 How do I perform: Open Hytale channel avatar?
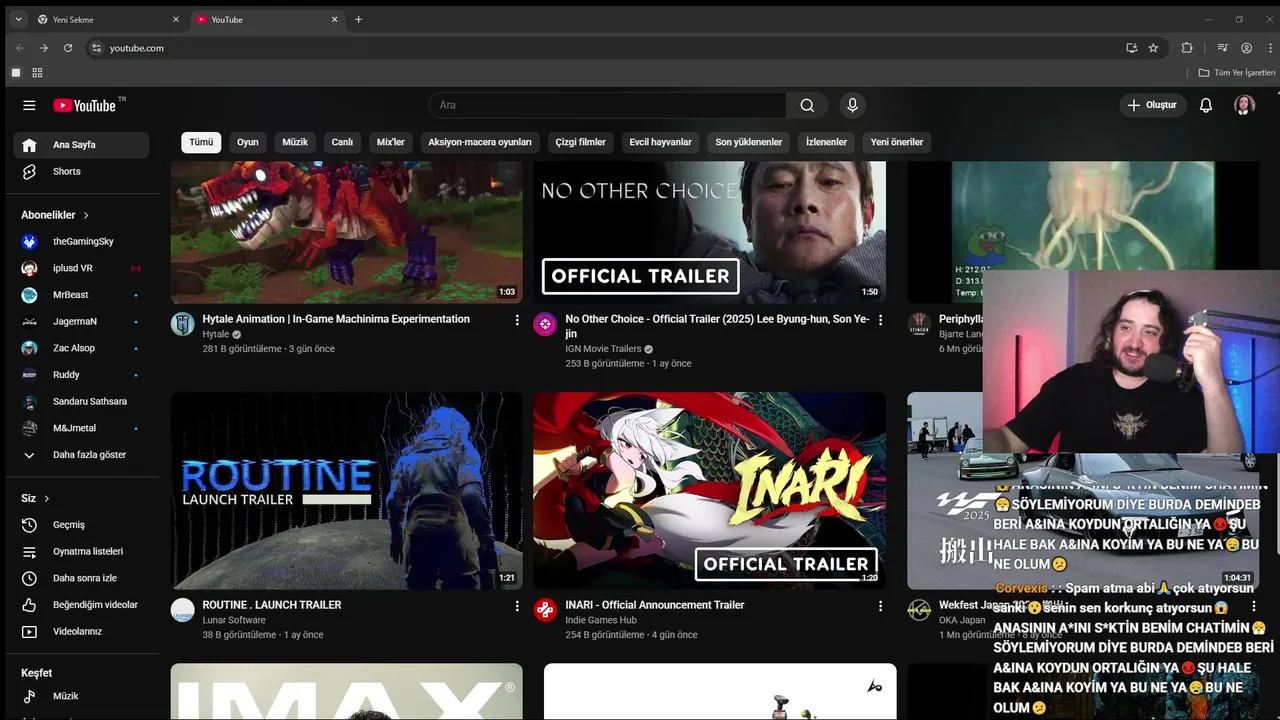click(x=182, y=324)
